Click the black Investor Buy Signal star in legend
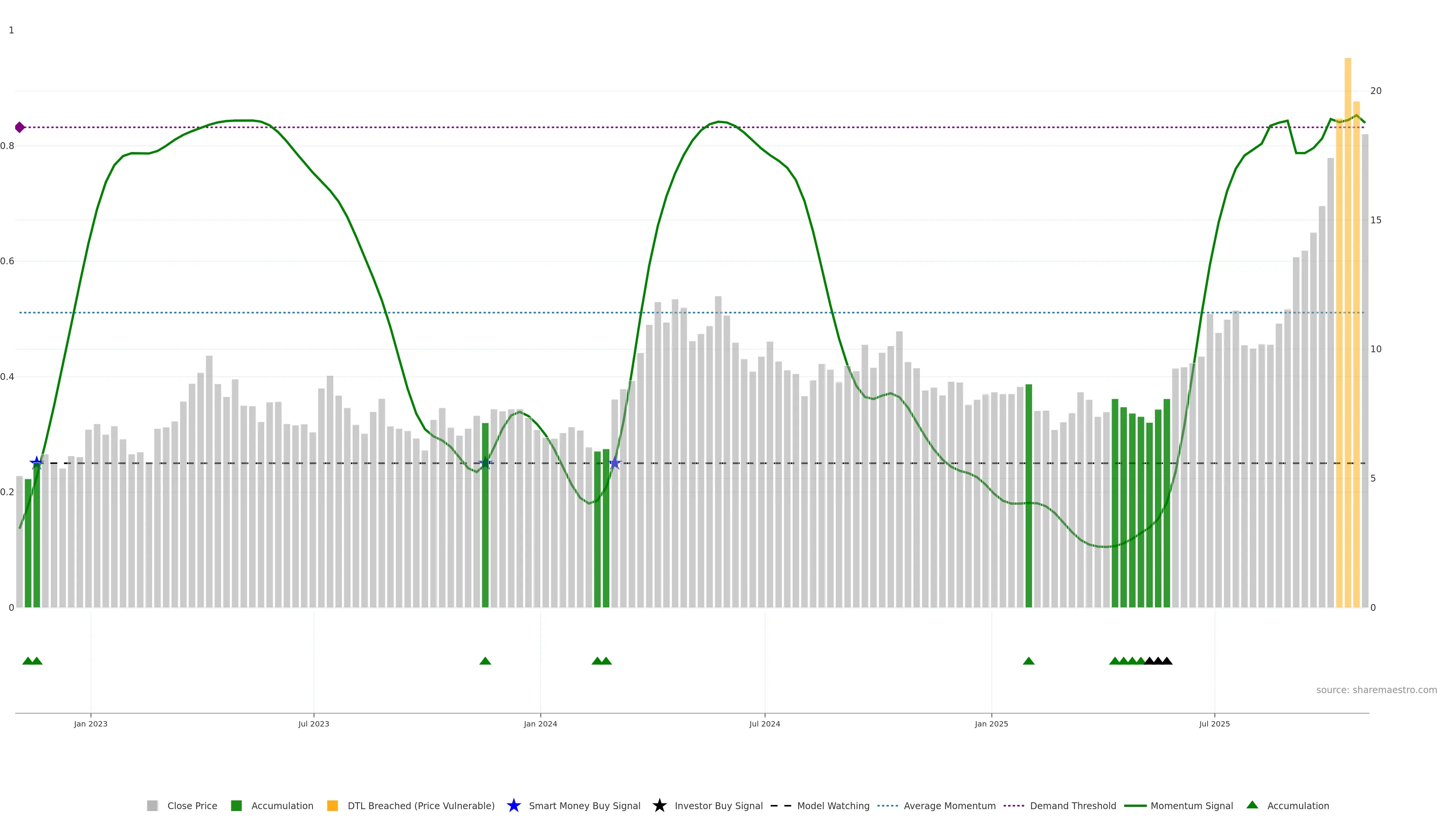 tap(659, 805)
